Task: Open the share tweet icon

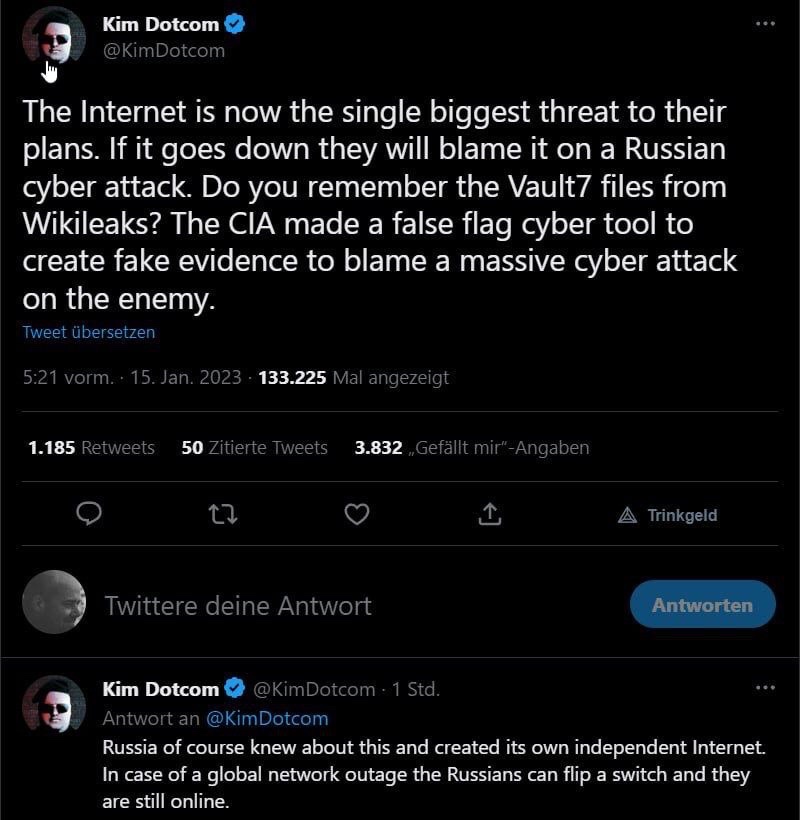Action: coord(489,514)
